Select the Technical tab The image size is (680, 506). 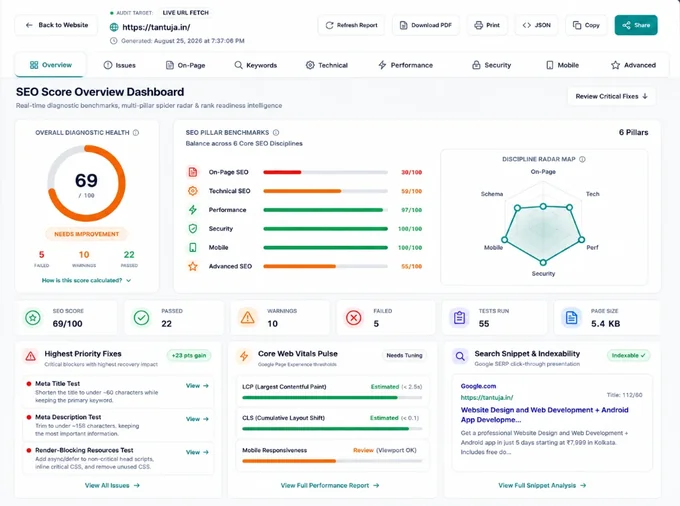point(327,65)
